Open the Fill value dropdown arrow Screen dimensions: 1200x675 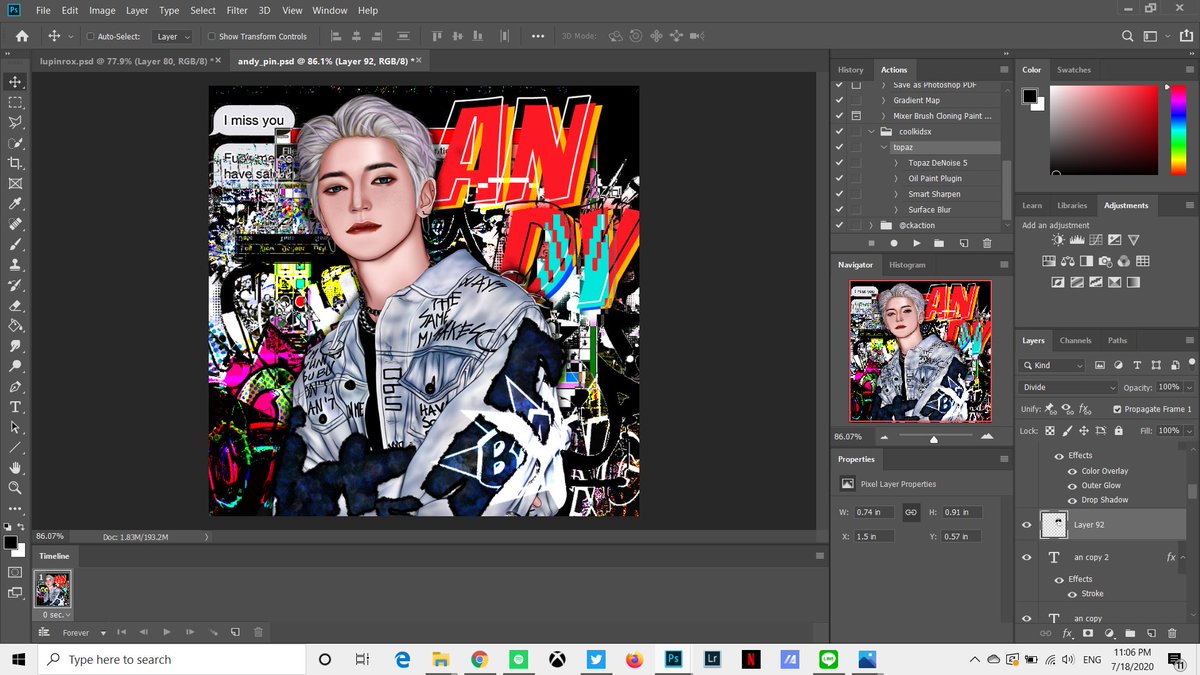1189,431
